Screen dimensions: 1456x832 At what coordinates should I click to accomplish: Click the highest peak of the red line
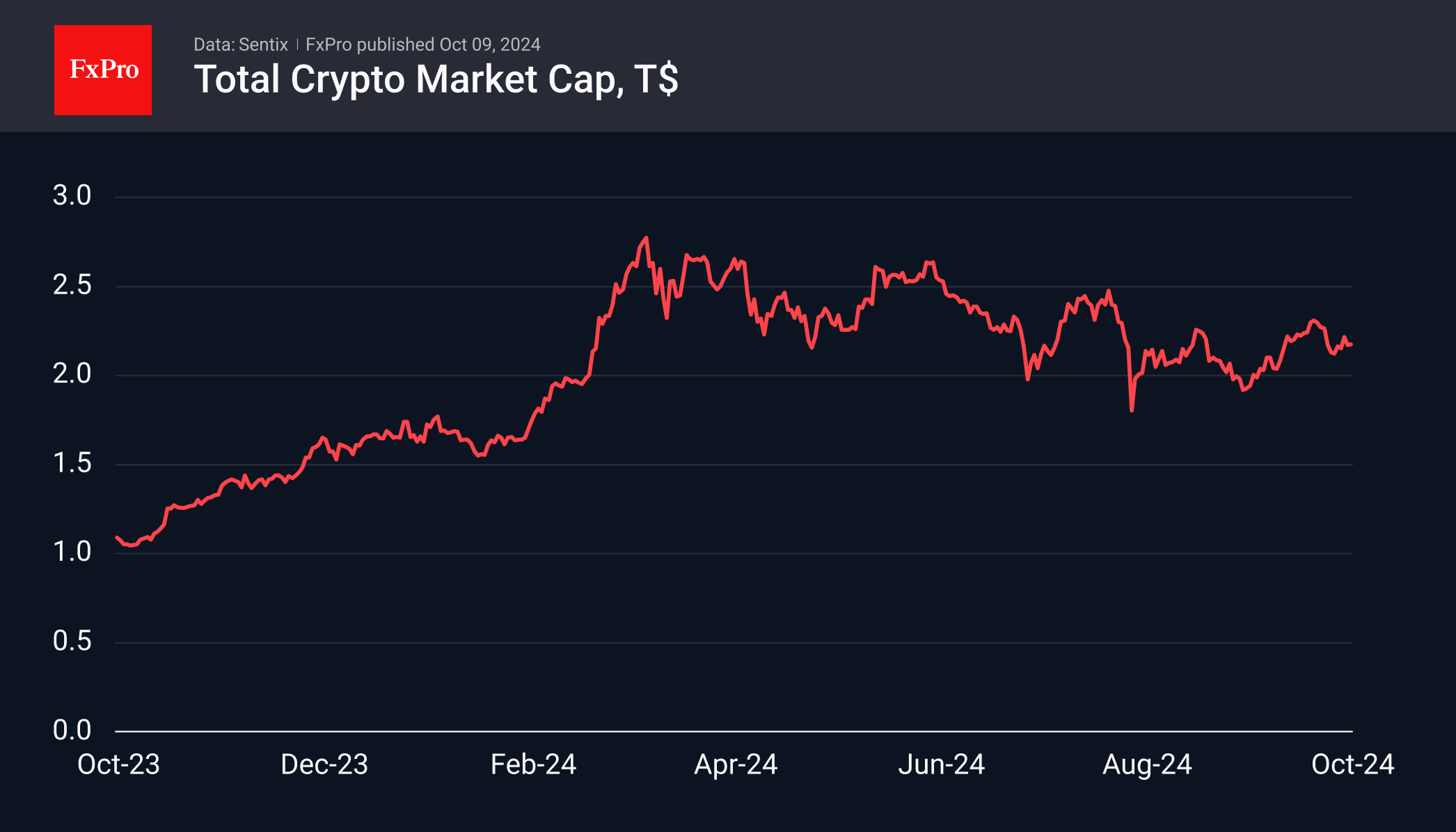(646, 239)
